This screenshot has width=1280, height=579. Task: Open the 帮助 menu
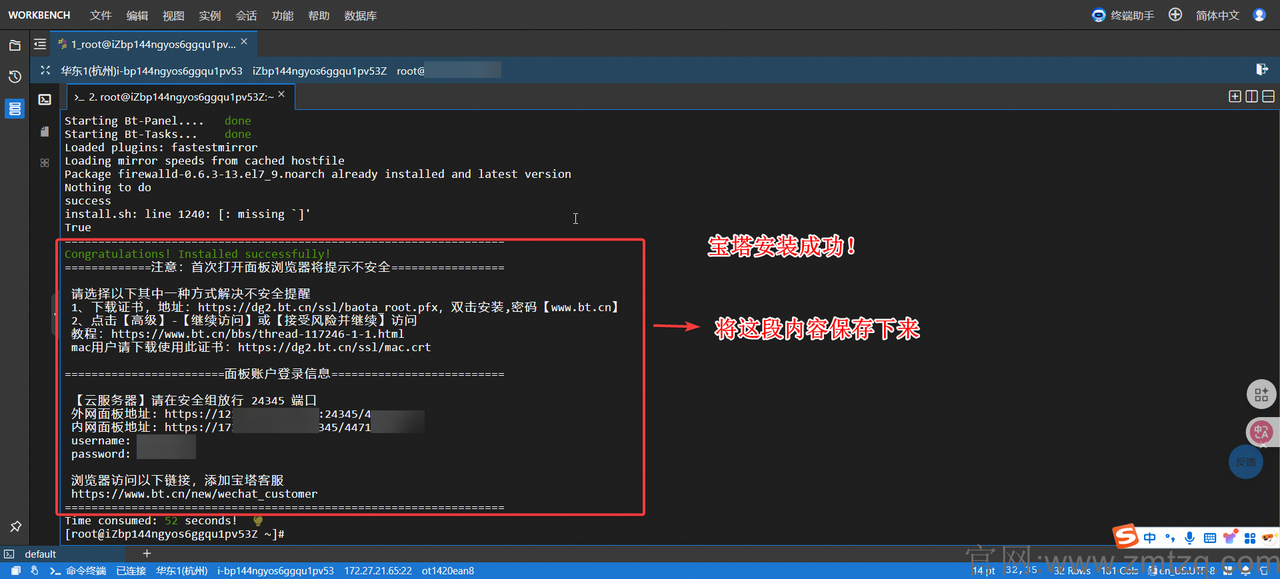click(318, 16)
